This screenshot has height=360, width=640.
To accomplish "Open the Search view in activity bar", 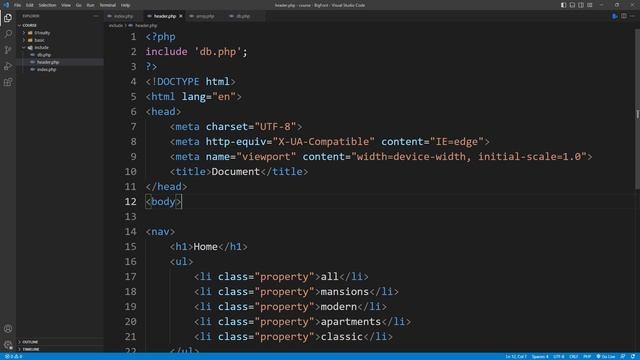I will (8, 34).
